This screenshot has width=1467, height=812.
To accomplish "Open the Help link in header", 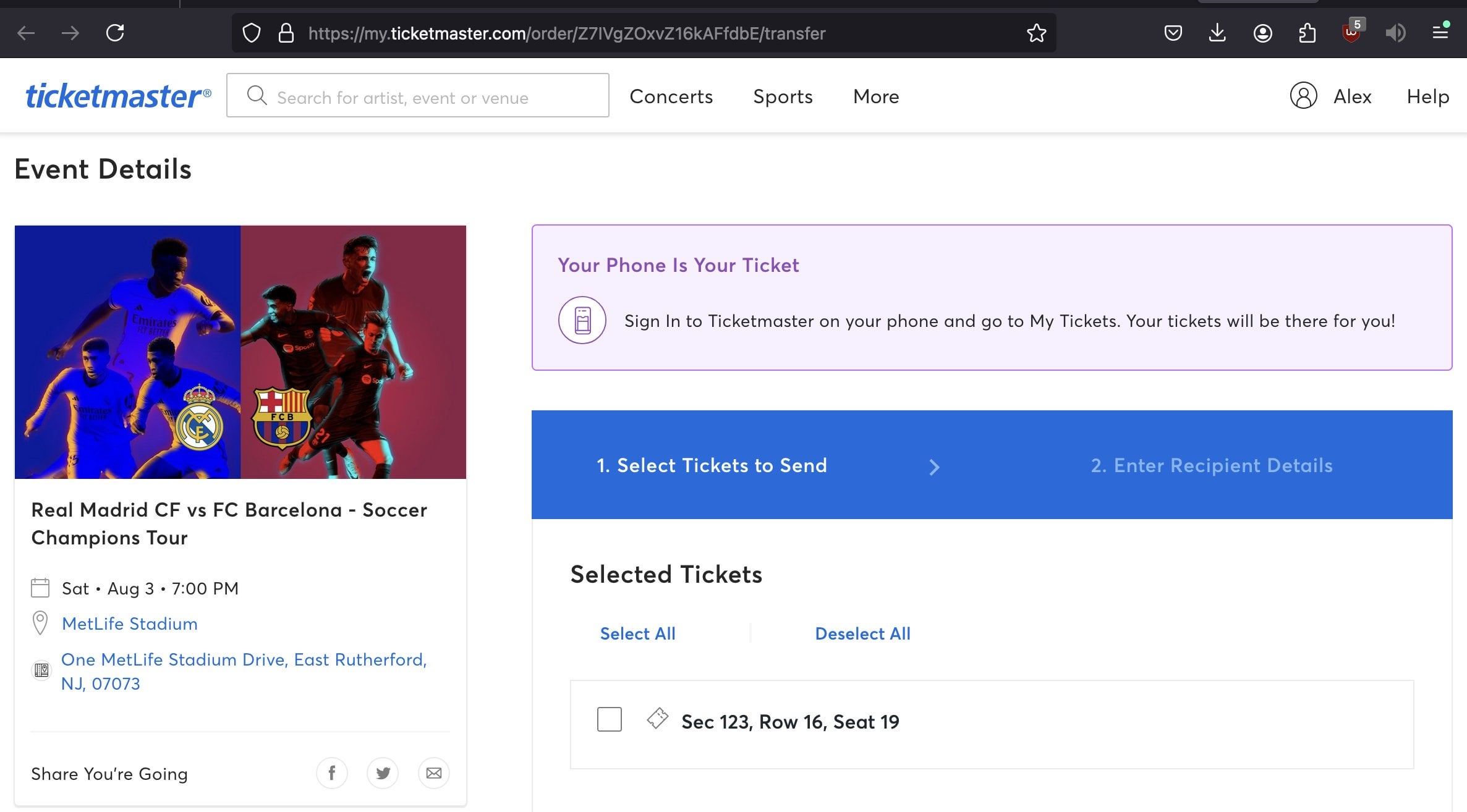I will coord(1427,96).
